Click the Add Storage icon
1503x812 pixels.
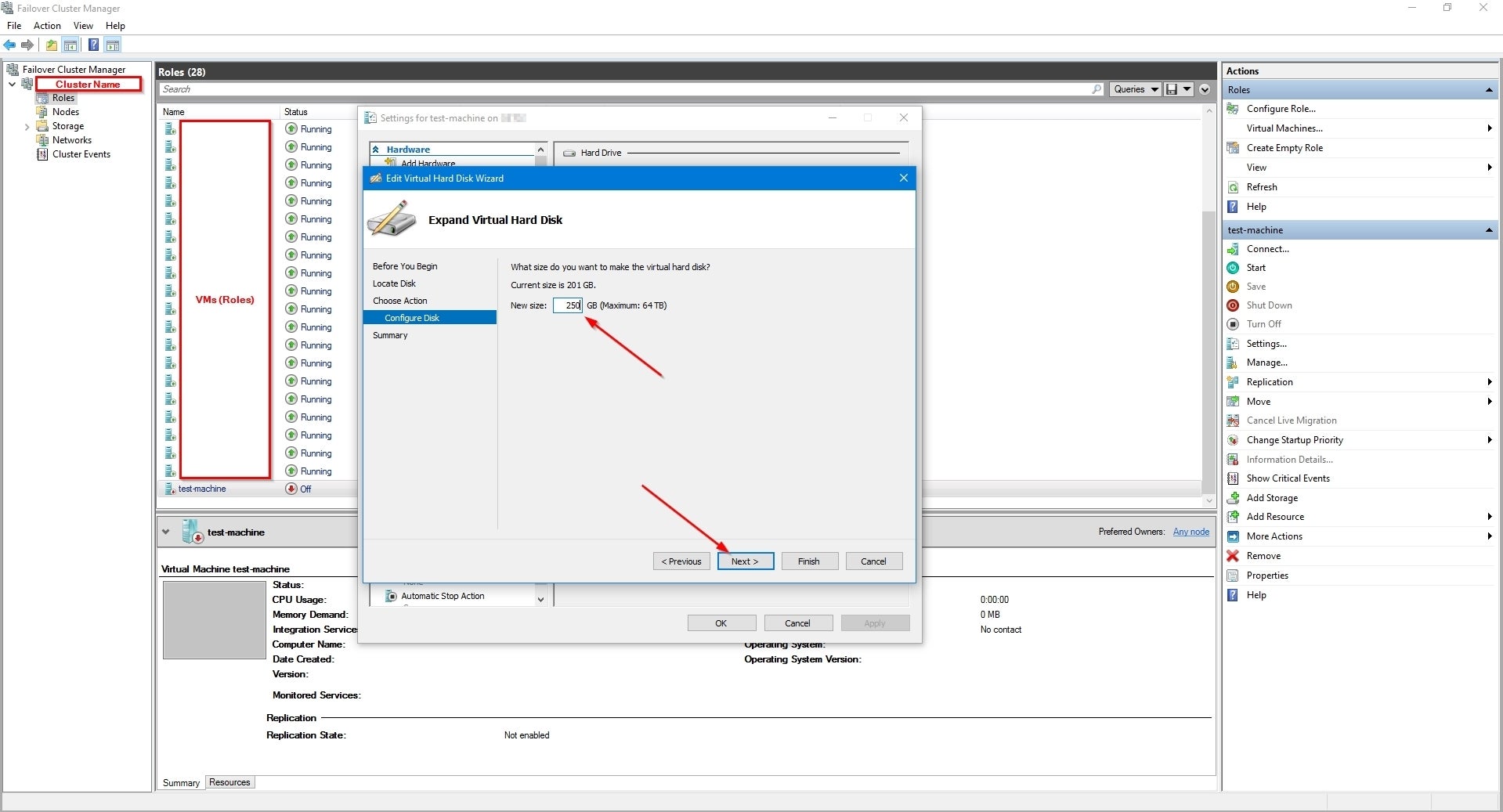(x=1233, y=498)
